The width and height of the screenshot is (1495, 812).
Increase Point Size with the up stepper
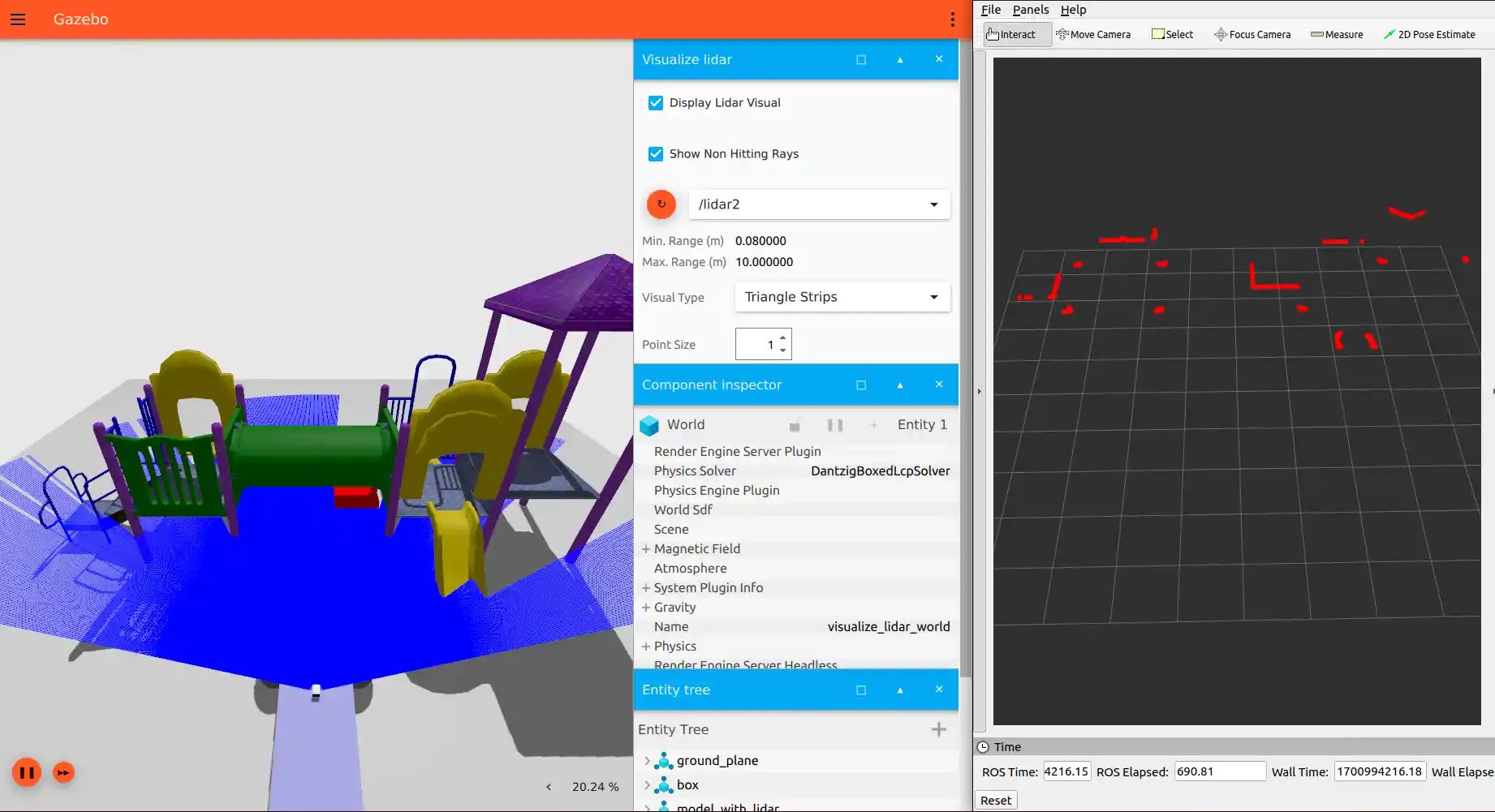point(782,337)
